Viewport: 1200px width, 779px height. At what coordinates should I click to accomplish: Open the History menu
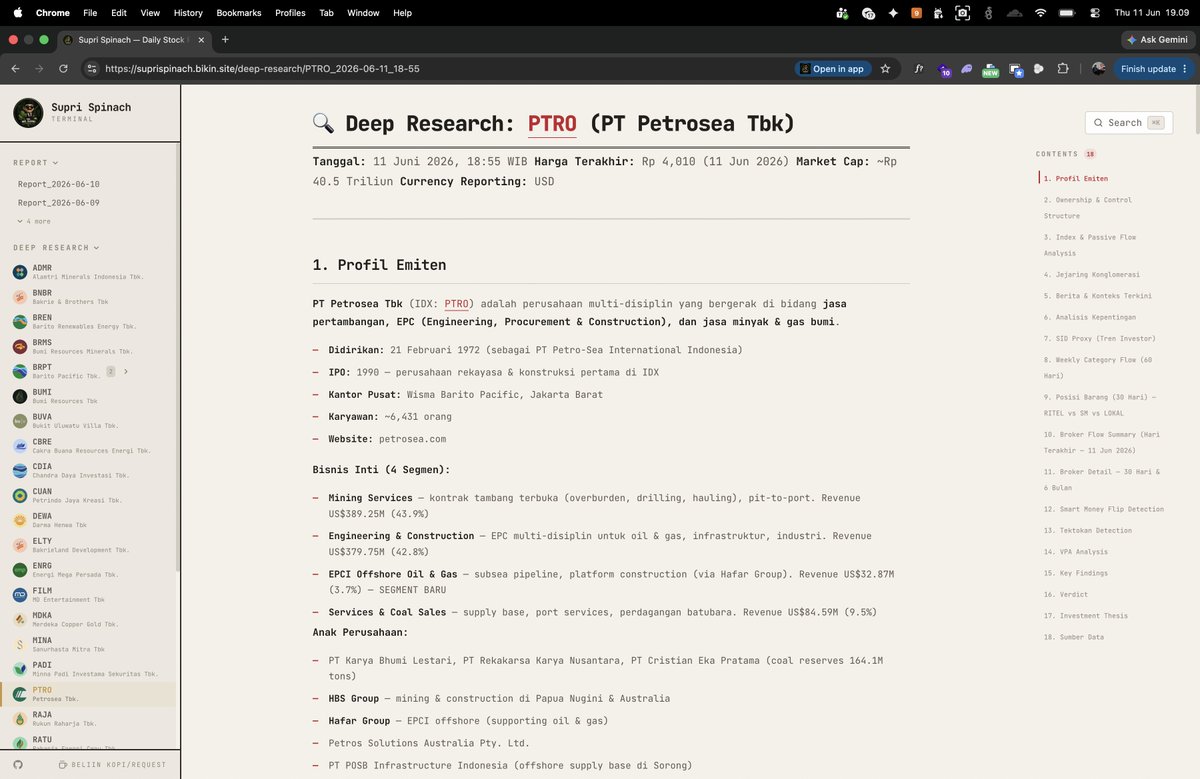[x=188, y=13]
